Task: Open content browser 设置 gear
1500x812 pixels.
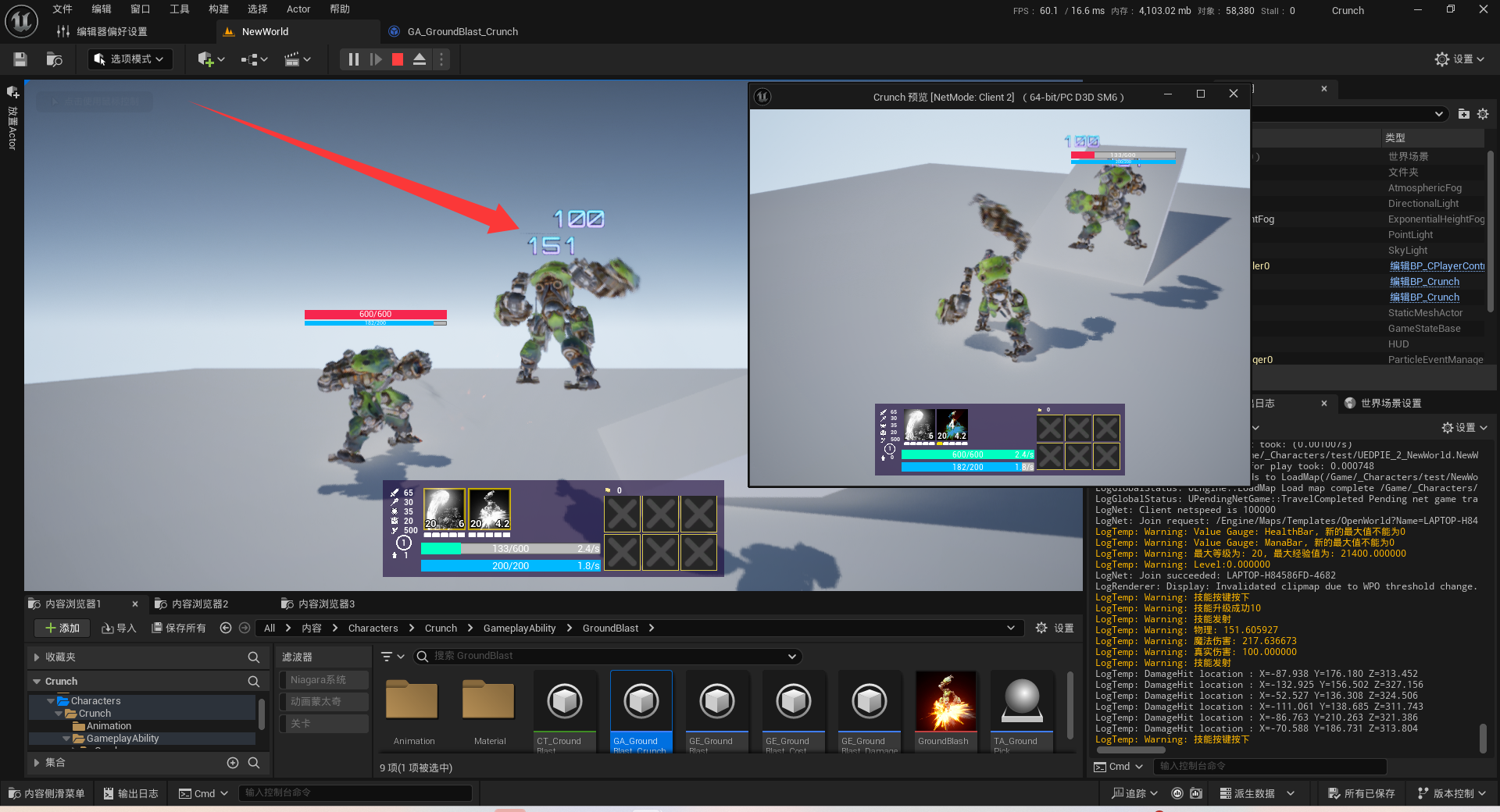Action: click(1055, 629)
